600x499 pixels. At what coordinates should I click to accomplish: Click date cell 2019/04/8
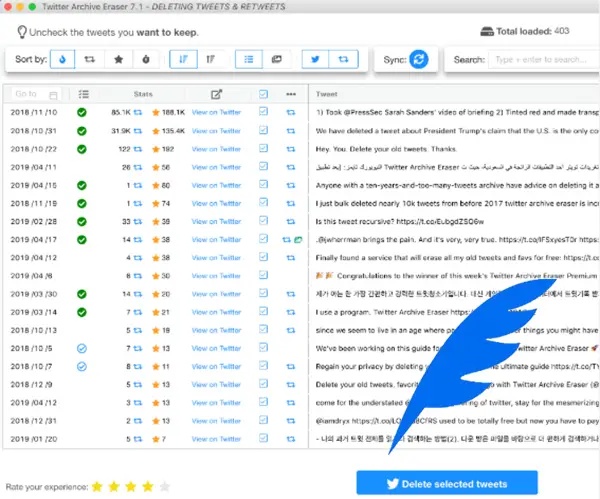(x=31, y=276)
